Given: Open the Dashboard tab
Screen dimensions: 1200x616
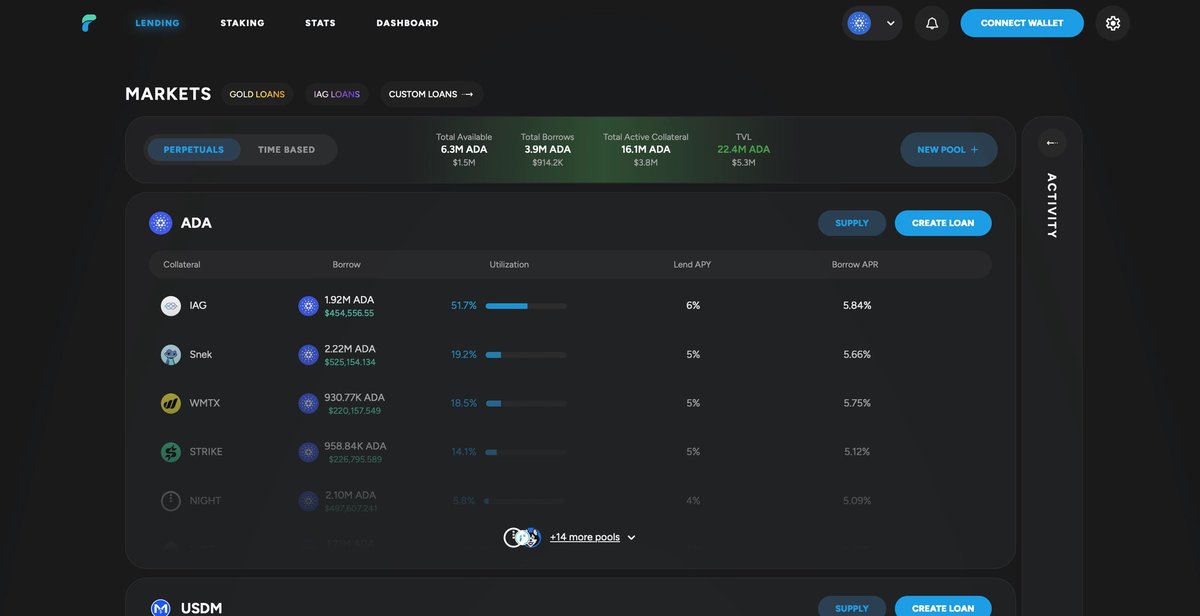Looking at the screenshot, I should [x=407, y=23].
